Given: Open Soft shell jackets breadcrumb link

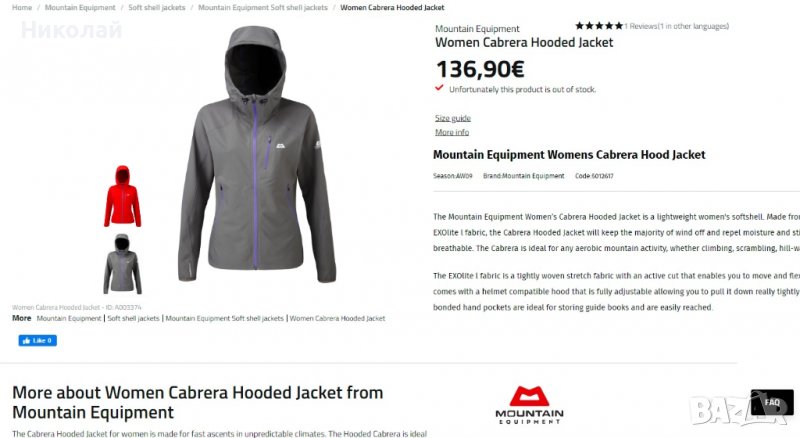Looking at the screenshot, I should [x=157, y=8].
